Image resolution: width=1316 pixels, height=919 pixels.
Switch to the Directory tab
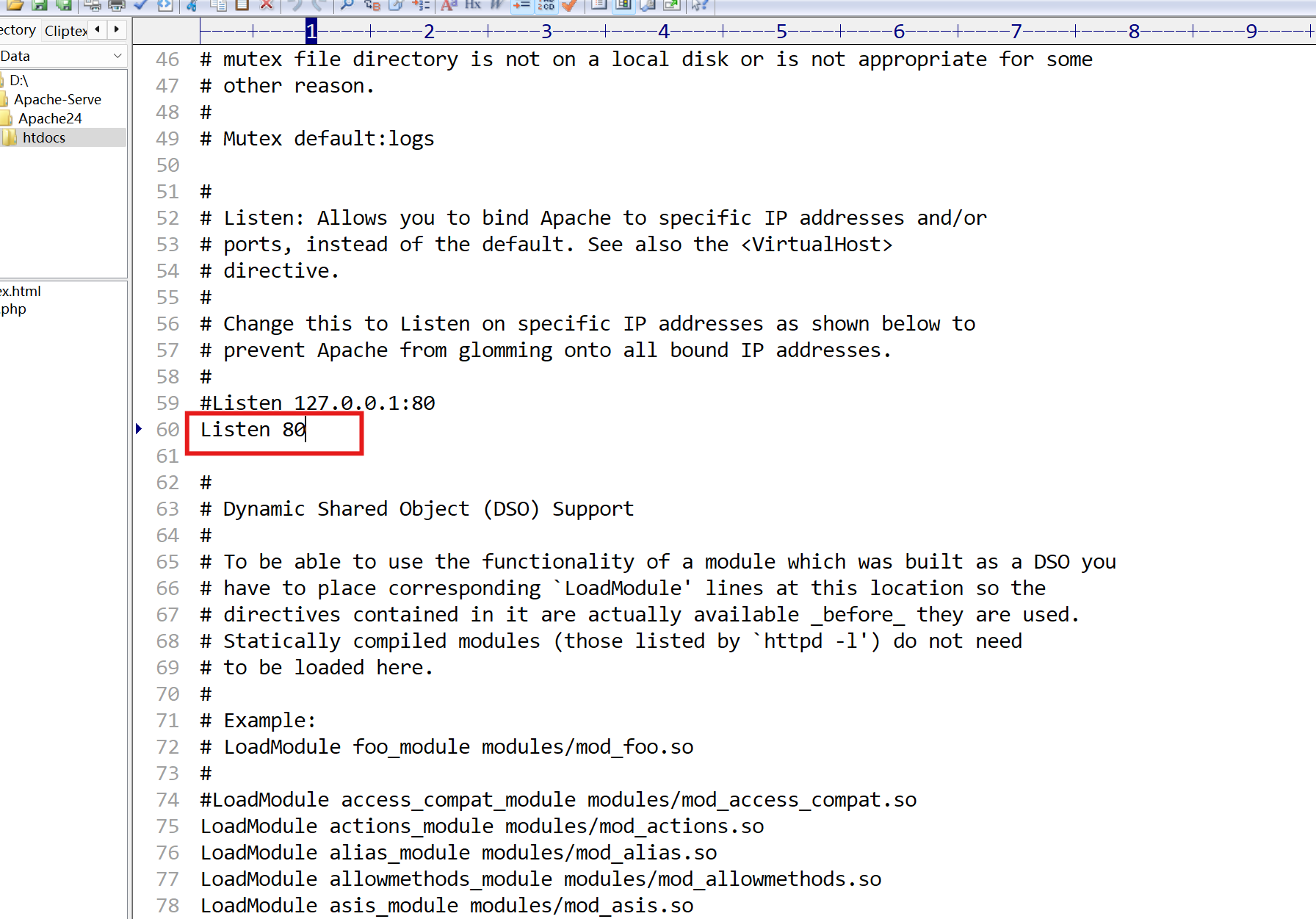(x=18, y=30)
